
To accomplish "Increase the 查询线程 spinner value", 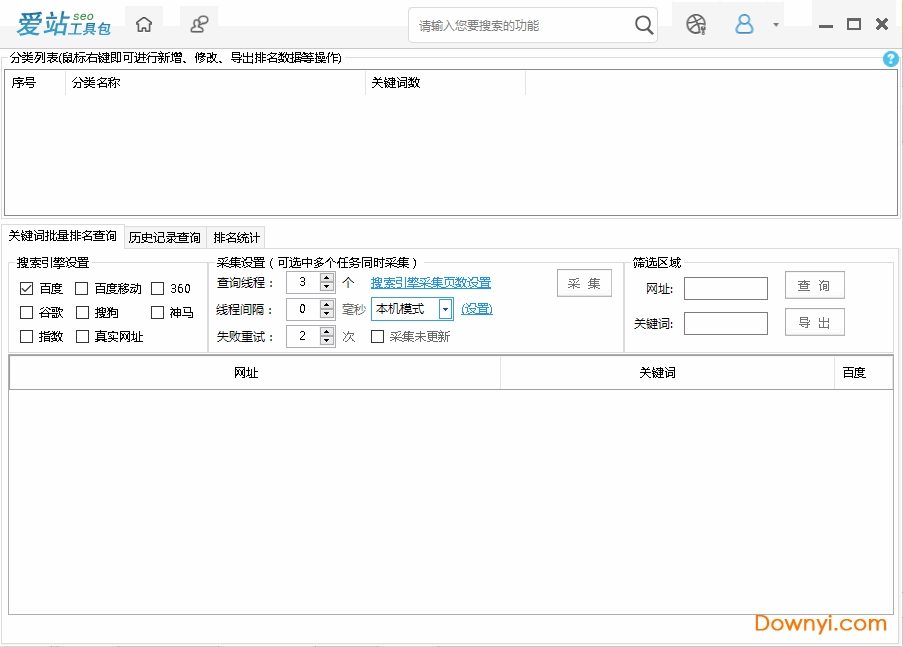I will tap(327, 278).
